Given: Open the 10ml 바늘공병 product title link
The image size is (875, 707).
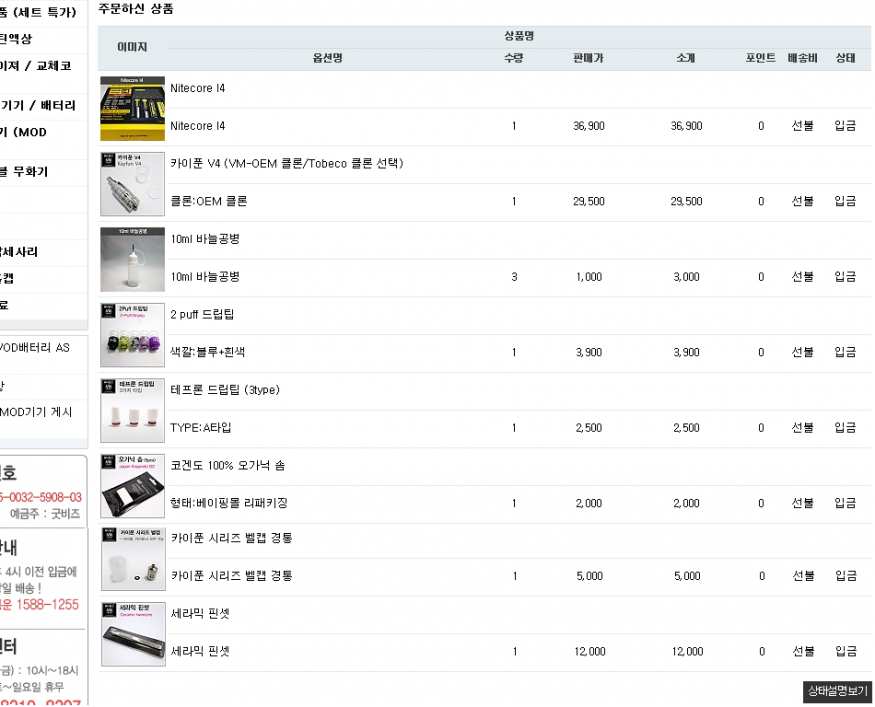Looking at the screenshot, I should tap(205, 239).
